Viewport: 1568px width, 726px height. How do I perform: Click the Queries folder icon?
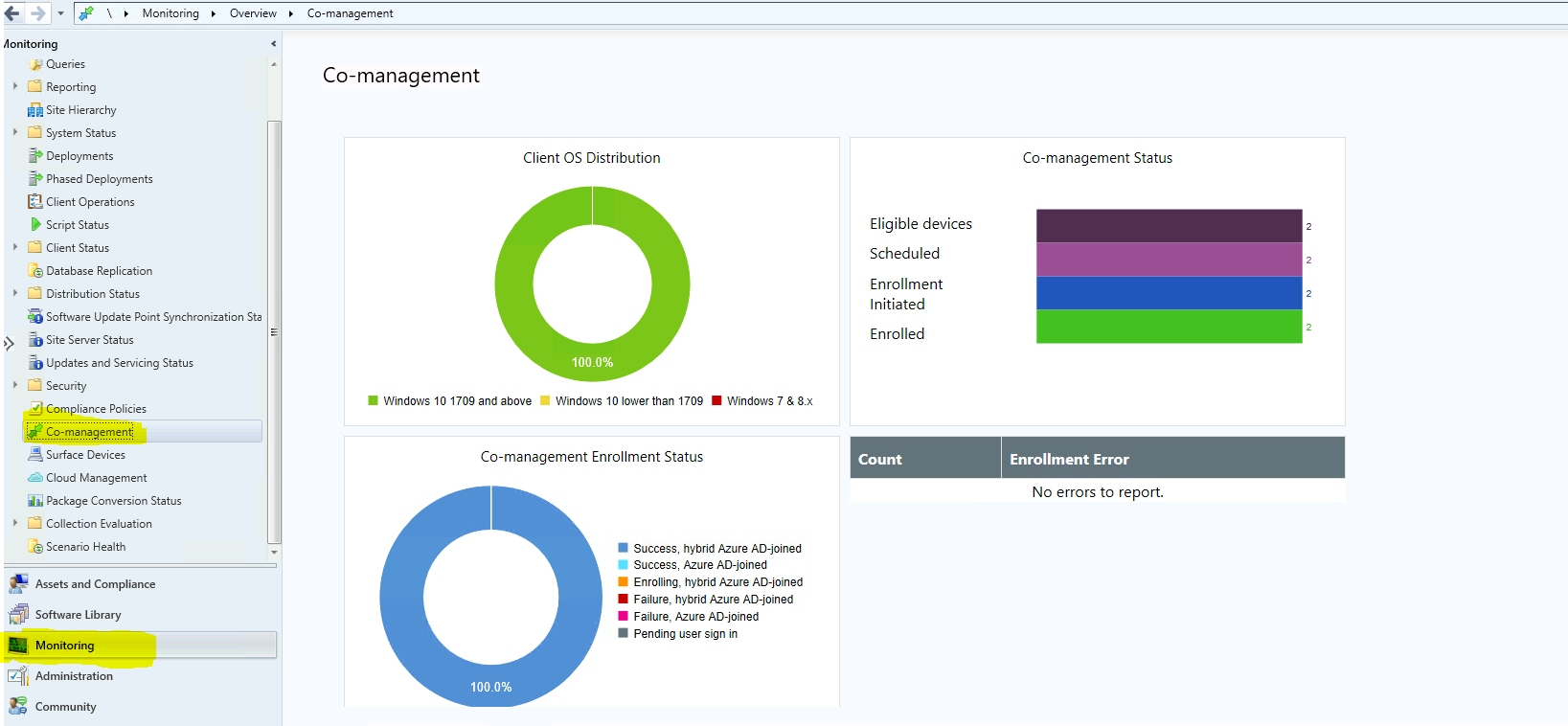35,64
